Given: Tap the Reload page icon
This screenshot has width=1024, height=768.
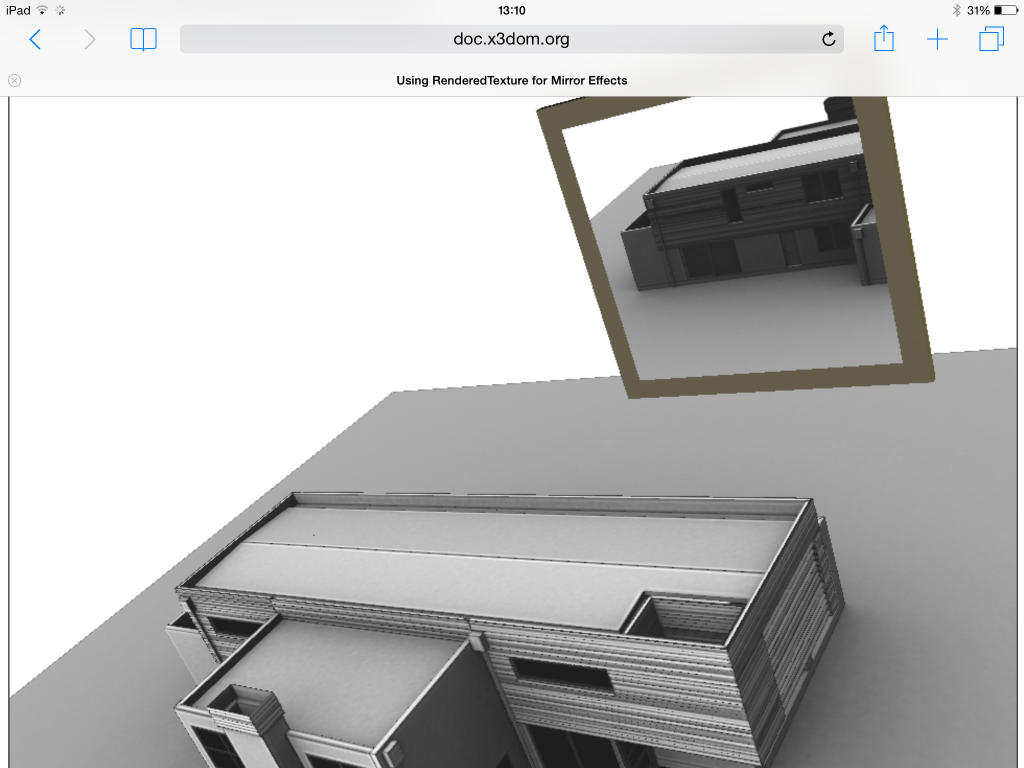Looking at the screenshot, I should click(x=828, y=39).
